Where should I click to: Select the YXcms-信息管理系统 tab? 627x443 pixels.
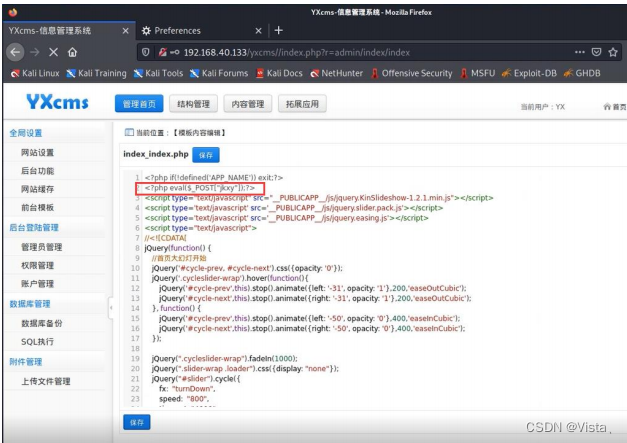coord(68,31)
